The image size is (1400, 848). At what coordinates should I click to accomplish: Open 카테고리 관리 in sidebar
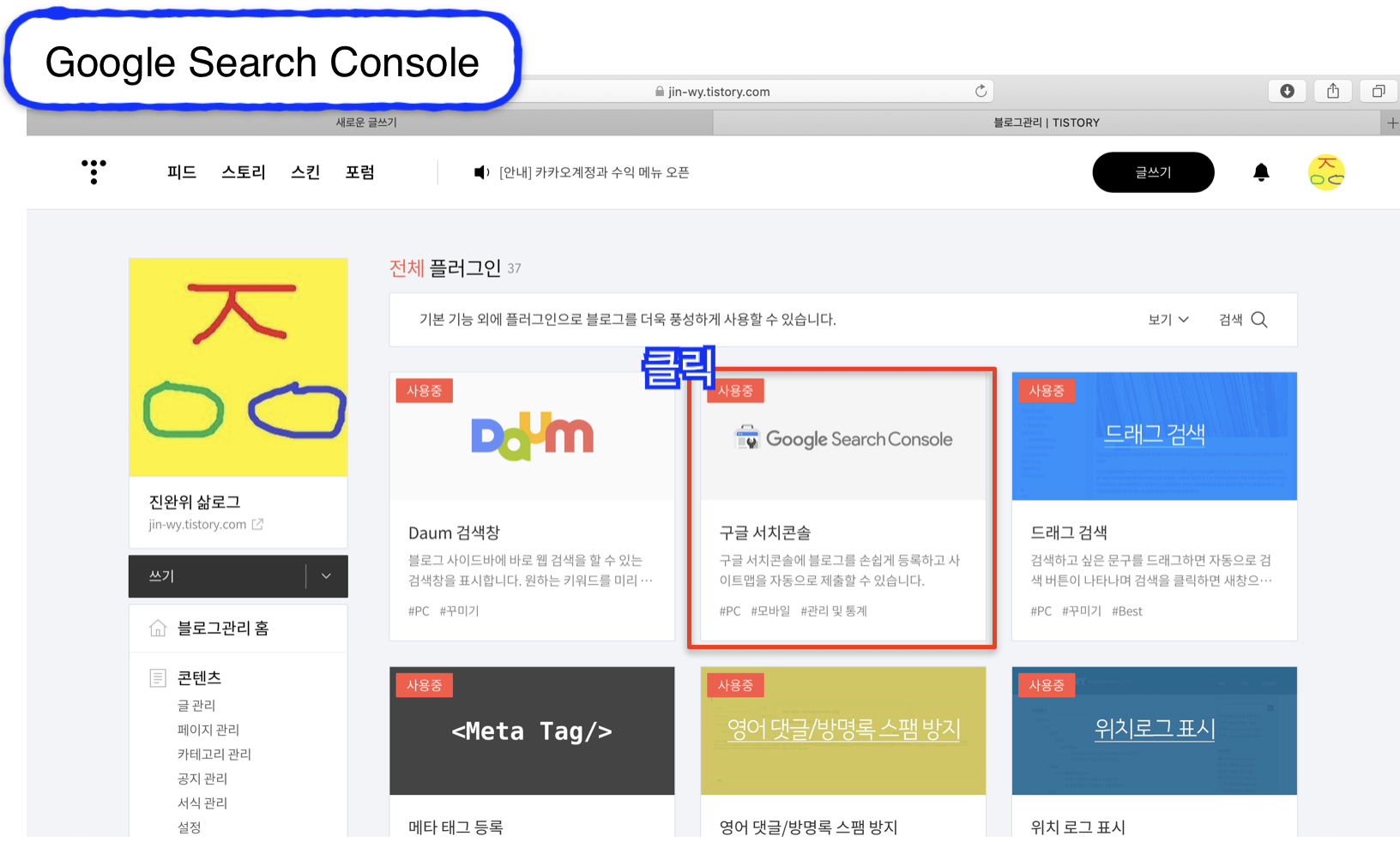point(214,755)
